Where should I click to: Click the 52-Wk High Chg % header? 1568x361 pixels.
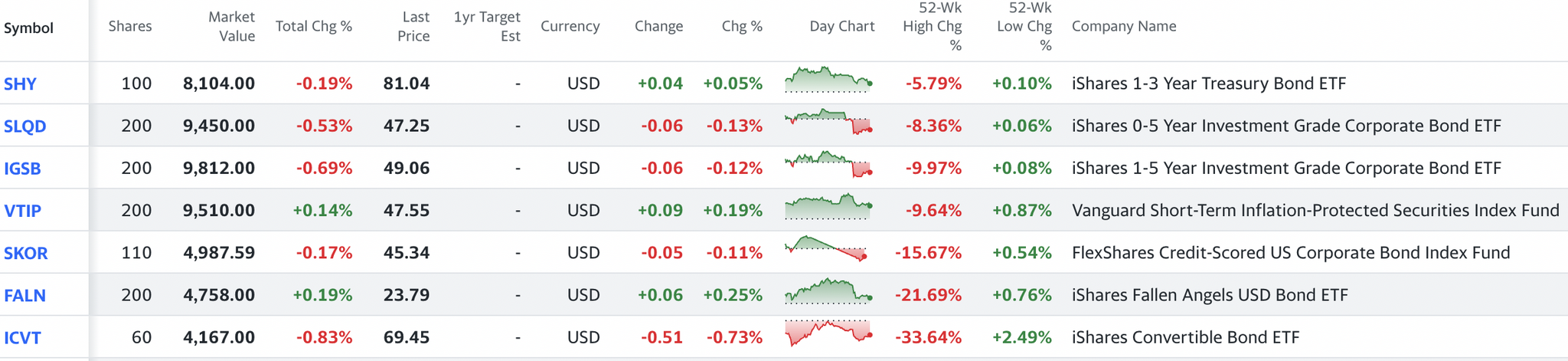point(932,27)
